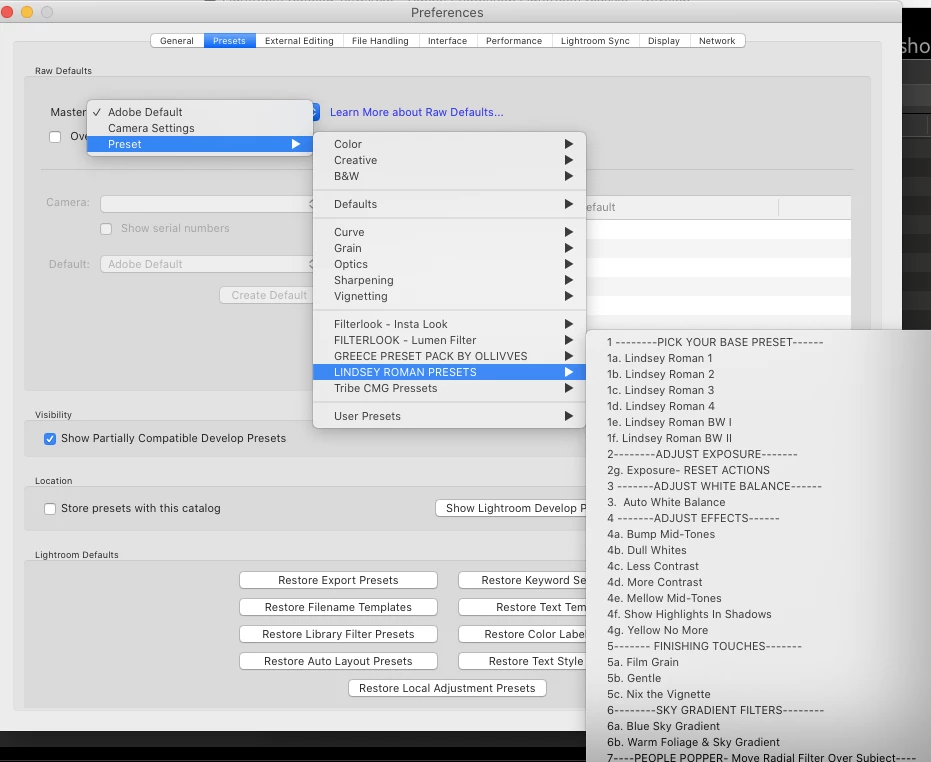This screenshot has width=931, height=762.
Task: Expand the B&W preset group
Action: point(449,176)
